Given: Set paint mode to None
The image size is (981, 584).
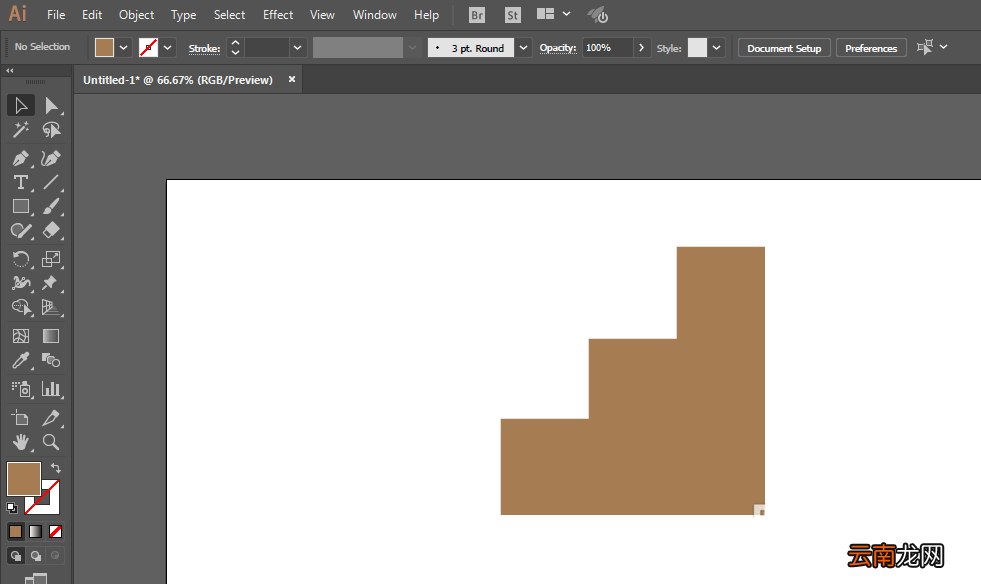Looking at the screenshot, I should pos(55,531).
